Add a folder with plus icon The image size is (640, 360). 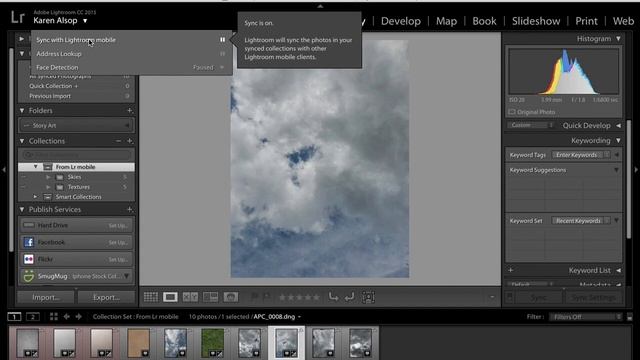pos(129,110)
